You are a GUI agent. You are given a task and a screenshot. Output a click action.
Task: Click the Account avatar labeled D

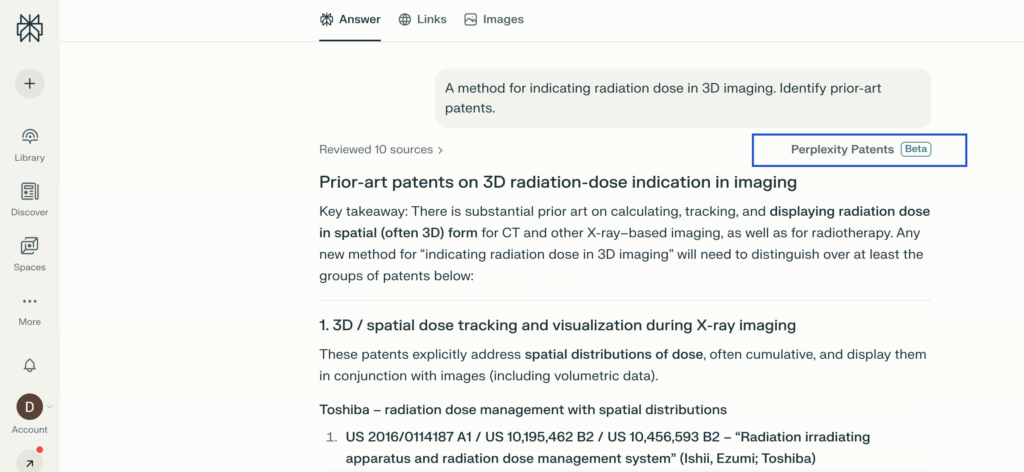click(x=30, y=407)
